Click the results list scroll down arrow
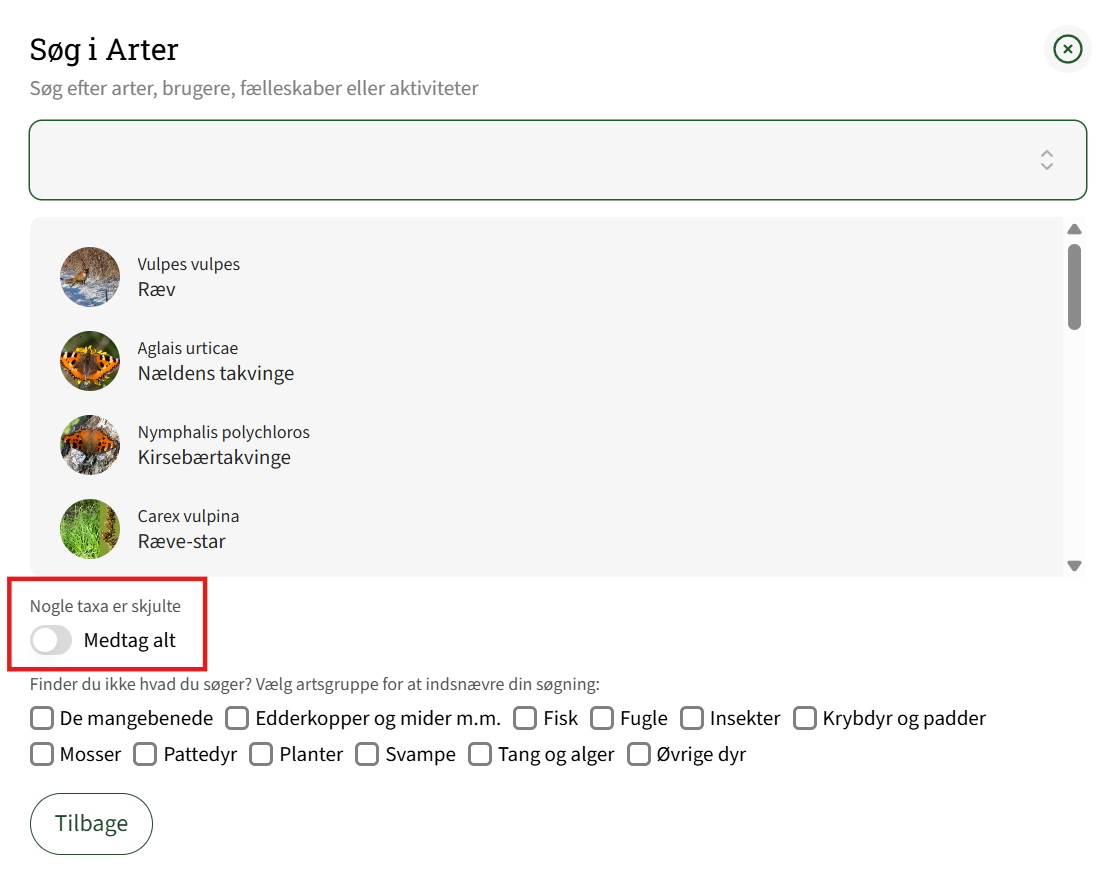Viewport: 1113px width, 880px height. coord(1075,566)
